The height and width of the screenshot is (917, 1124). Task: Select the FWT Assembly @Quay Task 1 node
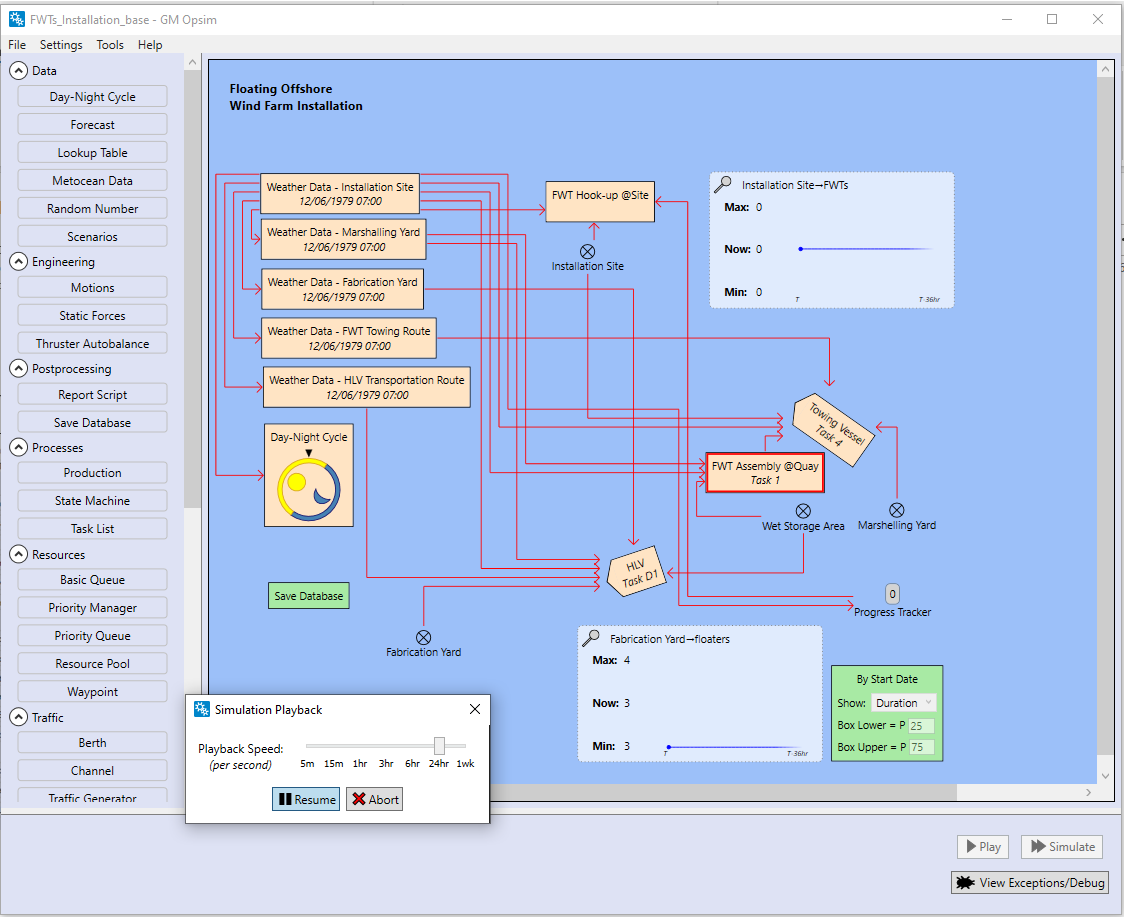point(764,472)
